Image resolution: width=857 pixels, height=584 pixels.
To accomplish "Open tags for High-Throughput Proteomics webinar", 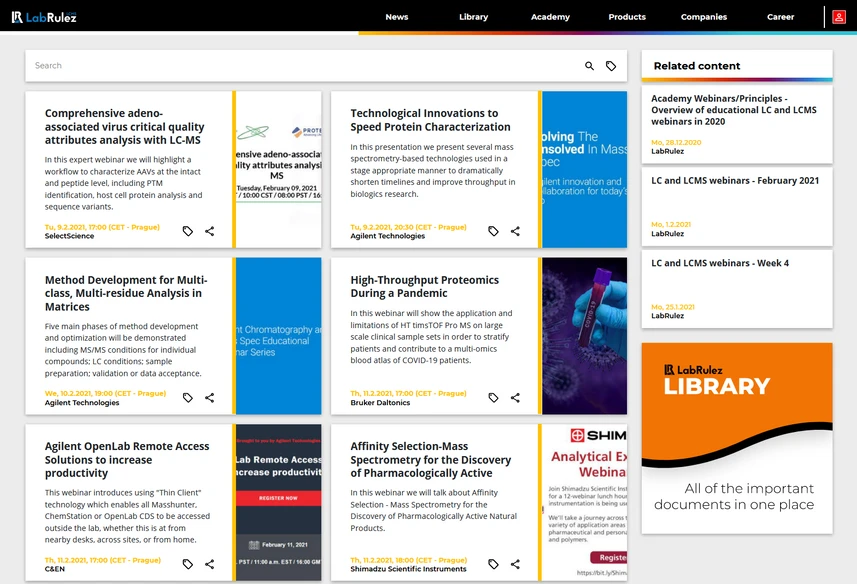I will click(493, 398).
